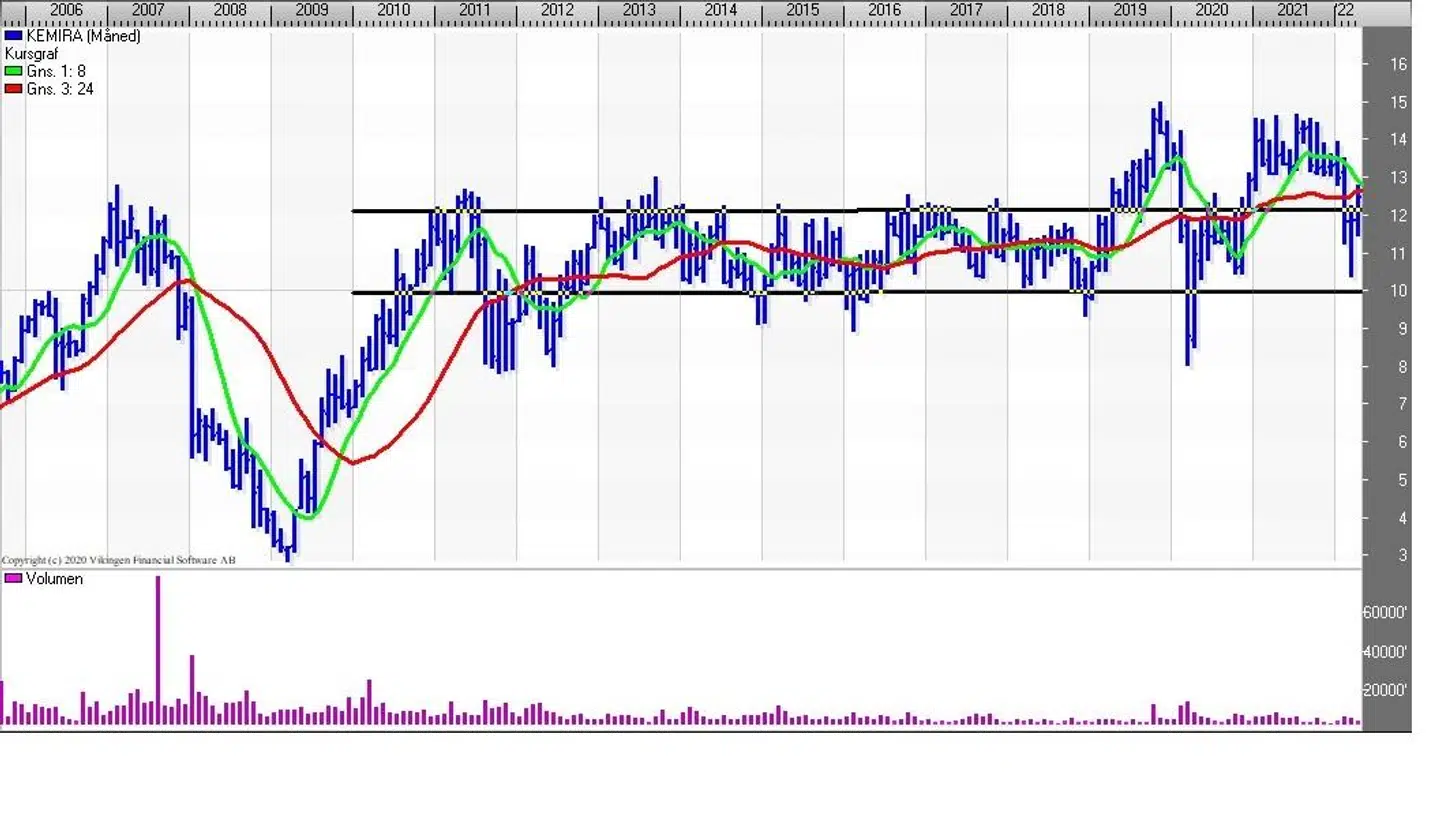
Task: Click the blue KEMIRA legend swatch
Action: 13,36
